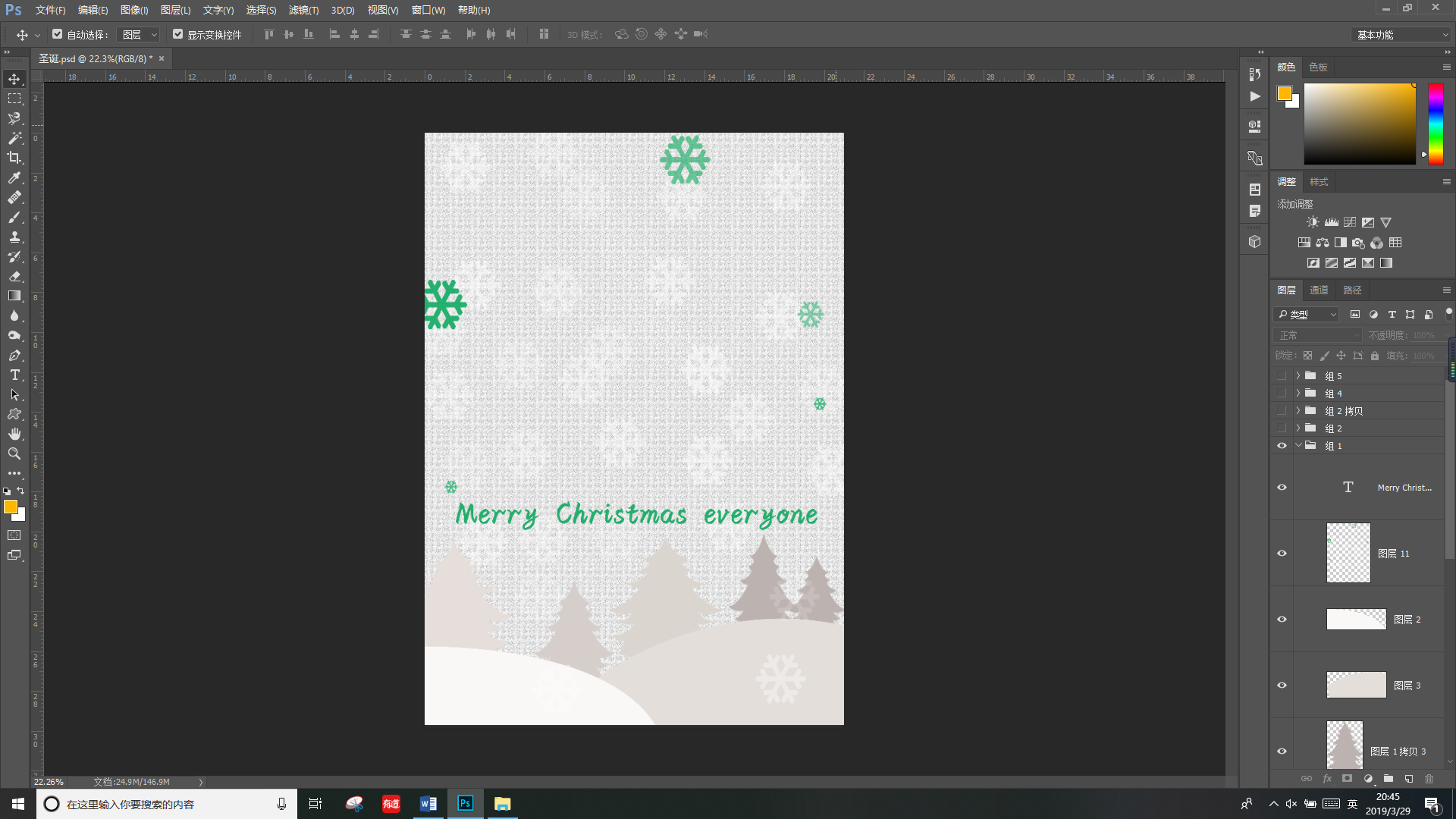Viewport: 1456px width, 819px height.
Task: Click the Create new group folder icon
Action: pos(1389,779)
